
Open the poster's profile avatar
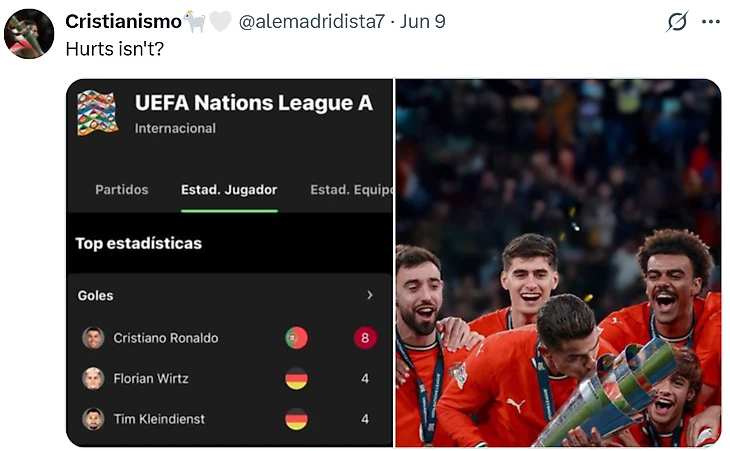(x=29, y=33)
